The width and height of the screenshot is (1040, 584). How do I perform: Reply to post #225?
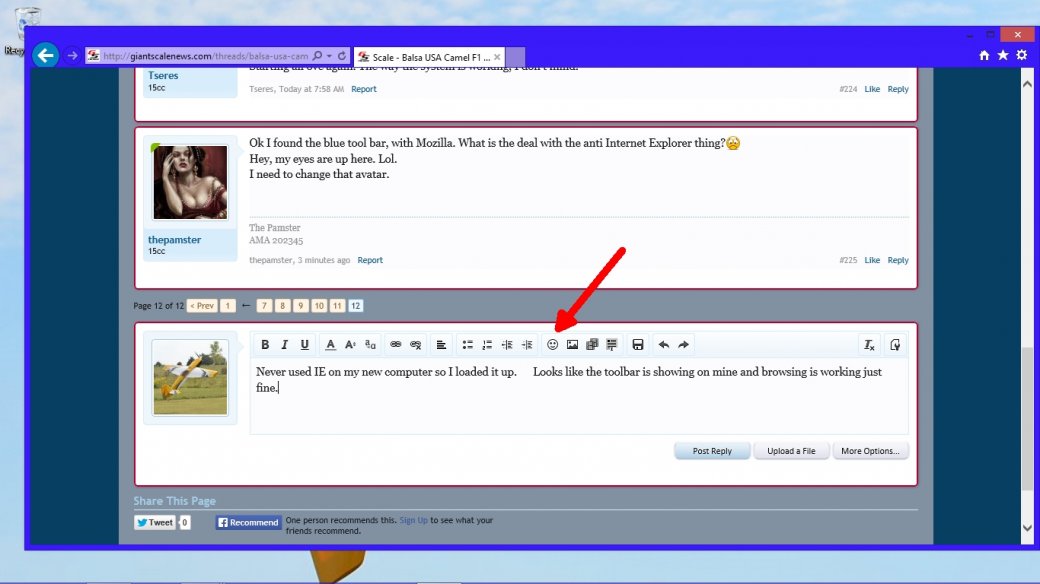pos(898,260)
